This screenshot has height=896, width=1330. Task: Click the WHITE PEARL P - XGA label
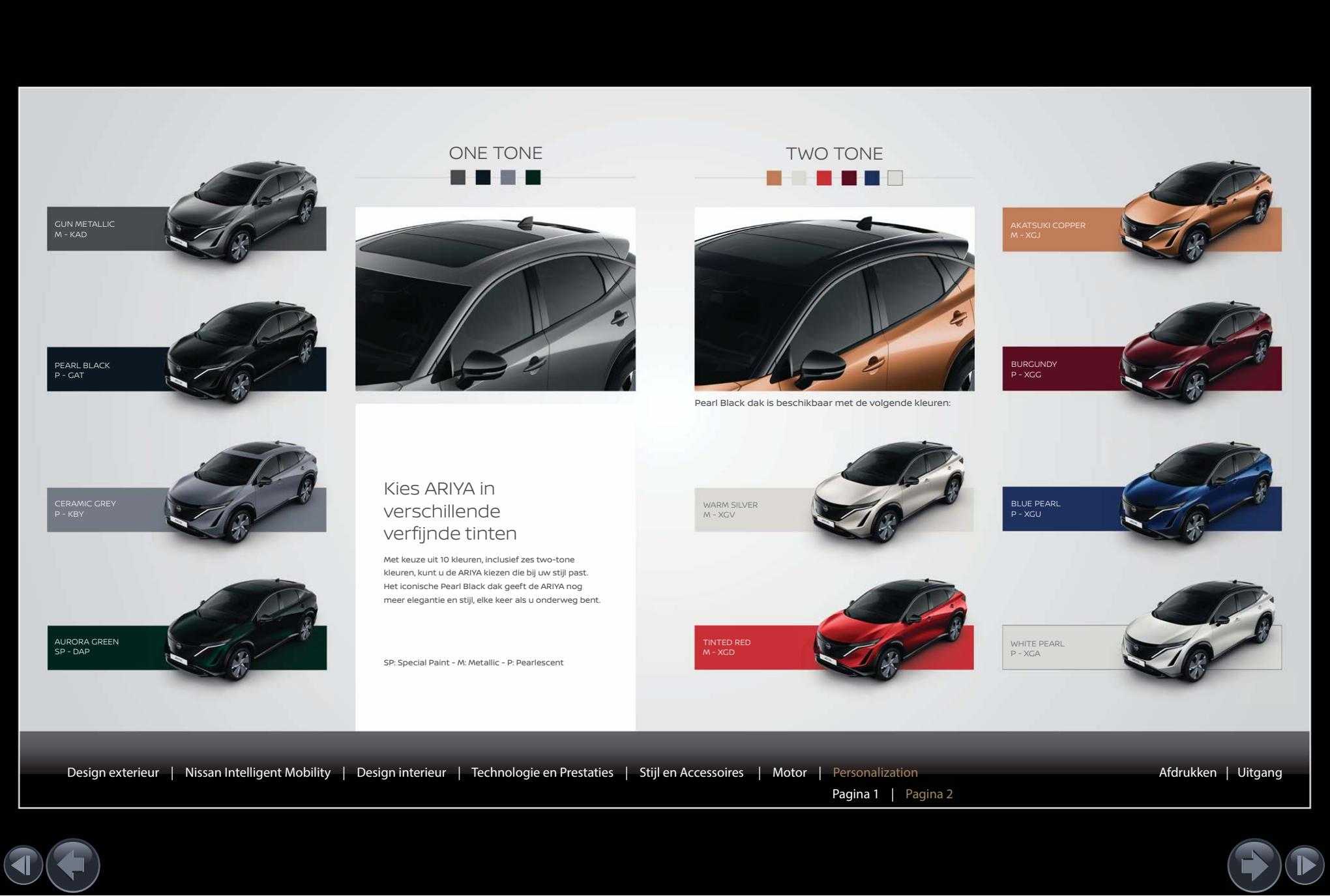click(x=1037, y=648)
